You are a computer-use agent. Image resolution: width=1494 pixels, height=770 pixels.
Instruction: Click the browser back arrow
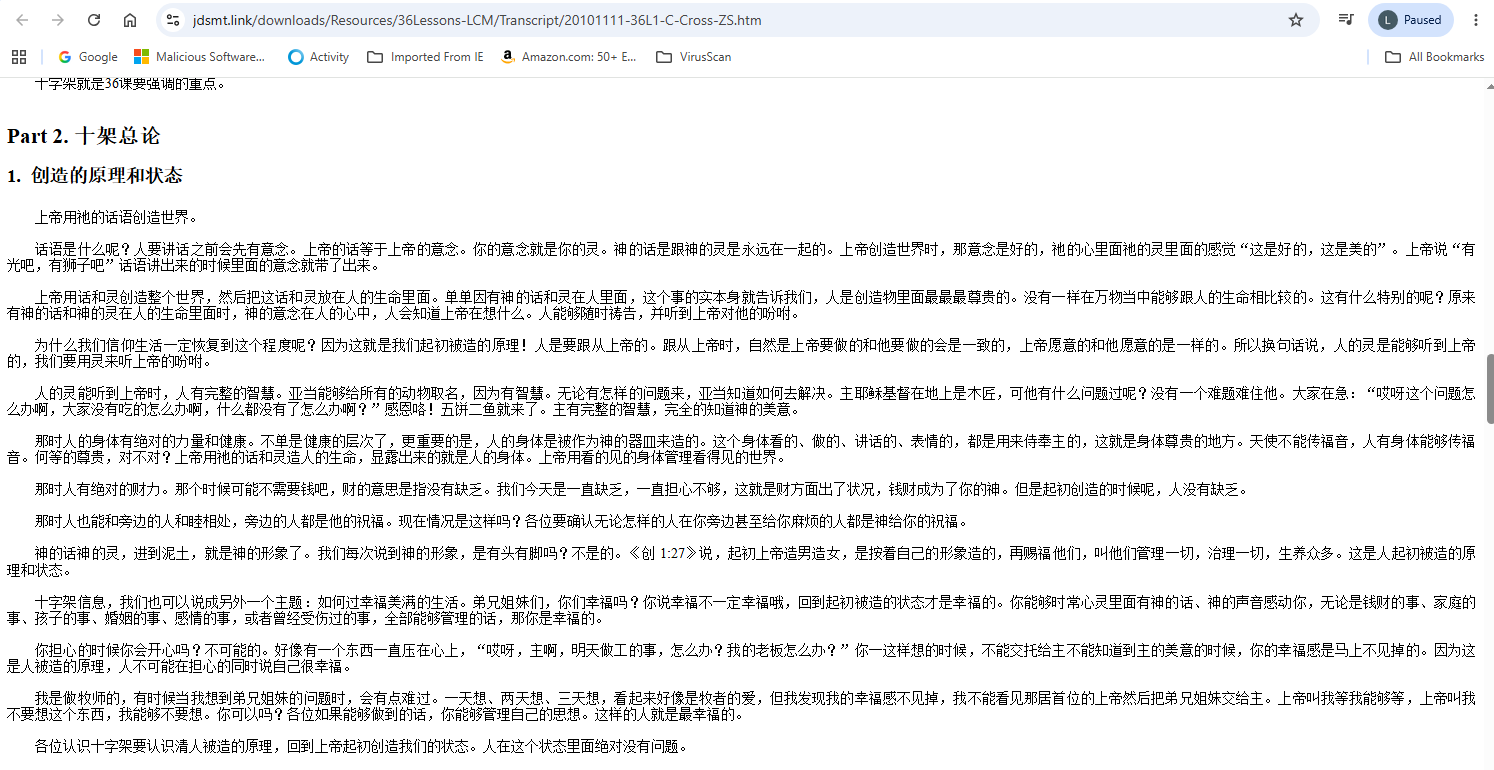22,20
